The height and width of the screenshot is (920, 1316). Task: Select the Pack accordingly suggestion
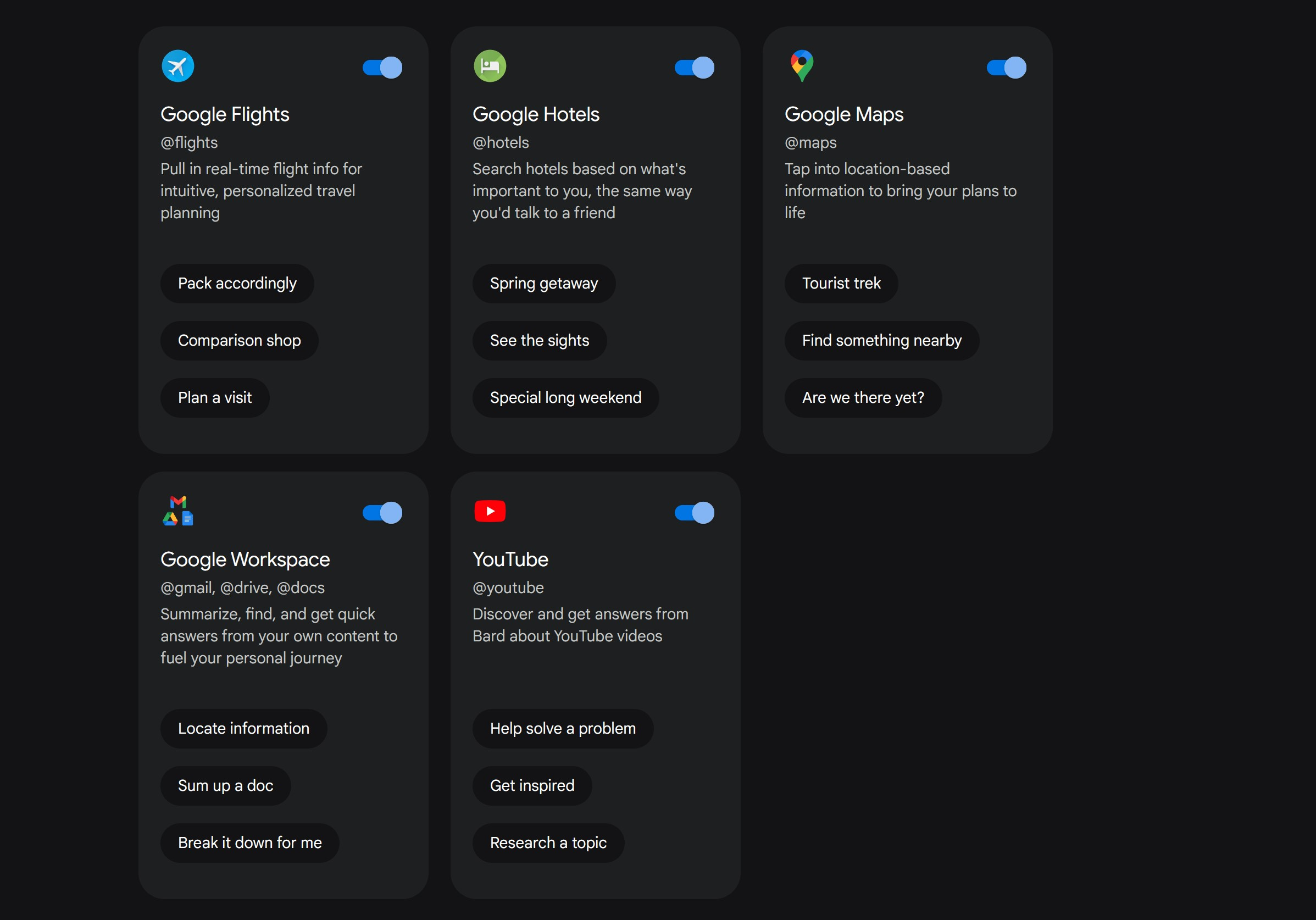click(x=237, y=284)
